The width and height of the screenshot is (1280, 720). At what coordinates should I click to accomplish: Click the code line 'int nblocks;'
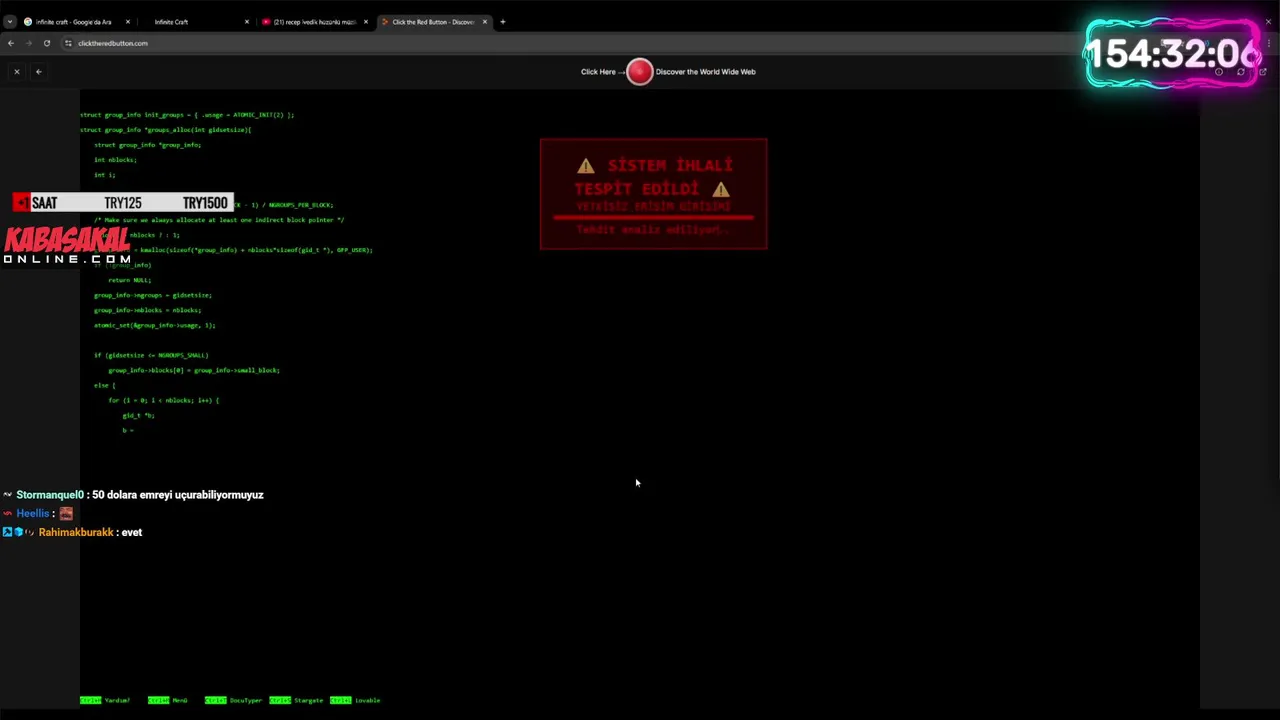(x=115, y=160)
